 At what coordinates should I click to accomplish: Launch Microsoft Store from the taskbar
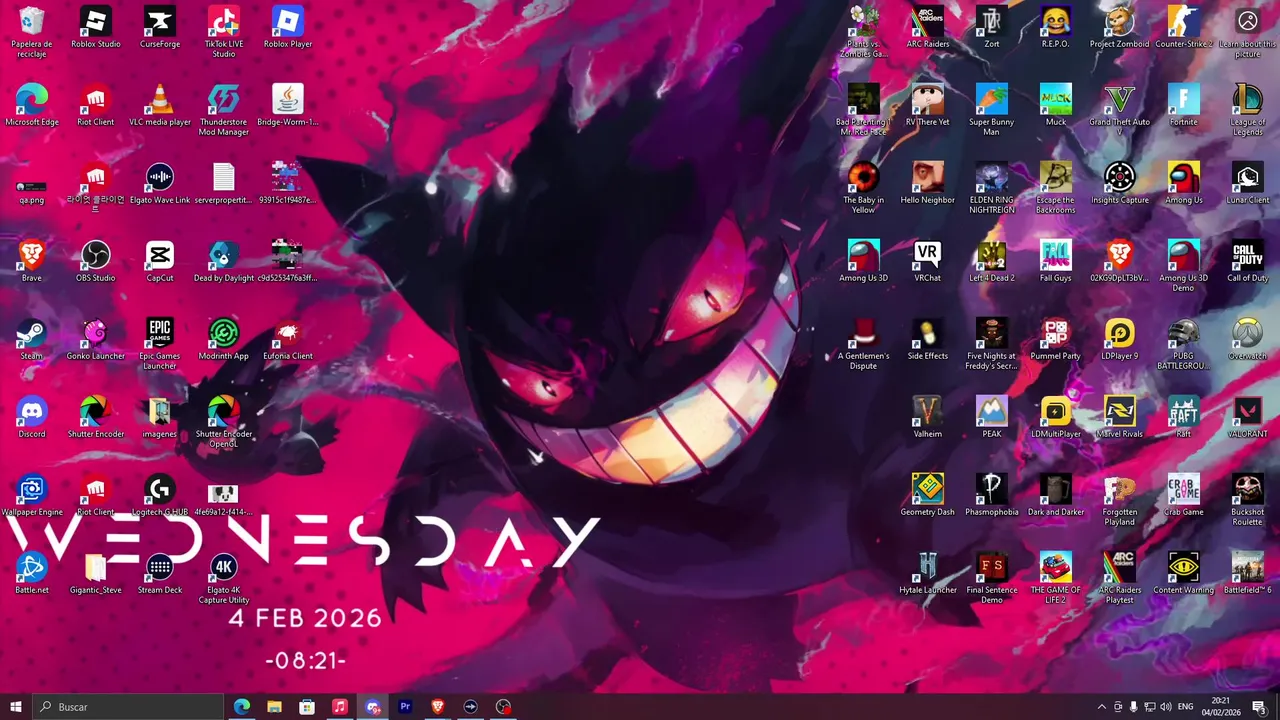click(x=307, y=707)
